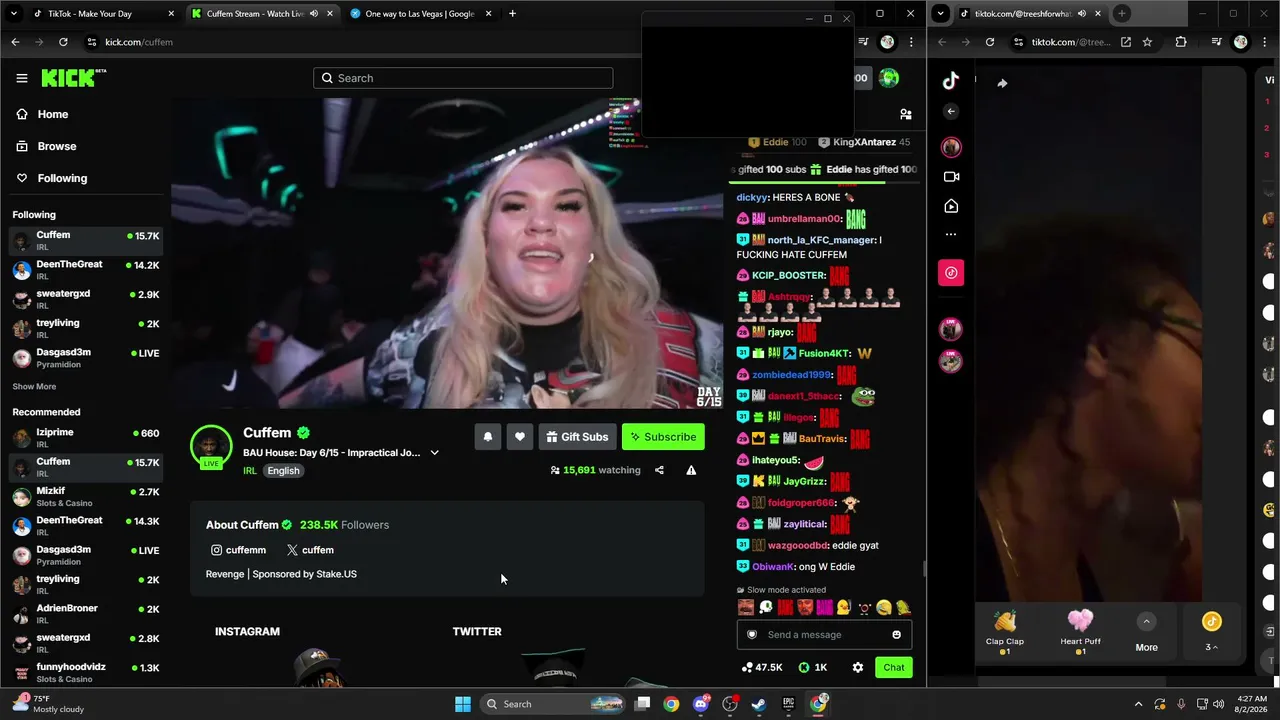Image resolution: width=1280 pixels, height=720 pixels.
Task: Click the pink TikTok coin button in sidebar
Action: pyautogui.click(x=951, y=273)
